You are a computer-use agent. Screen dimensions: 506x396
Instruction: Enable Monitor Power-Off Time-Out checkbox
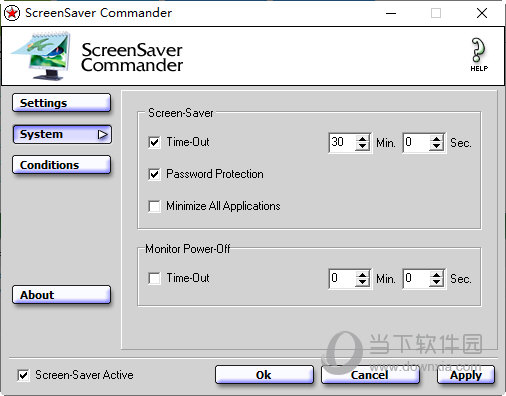(x=154, y=278)
